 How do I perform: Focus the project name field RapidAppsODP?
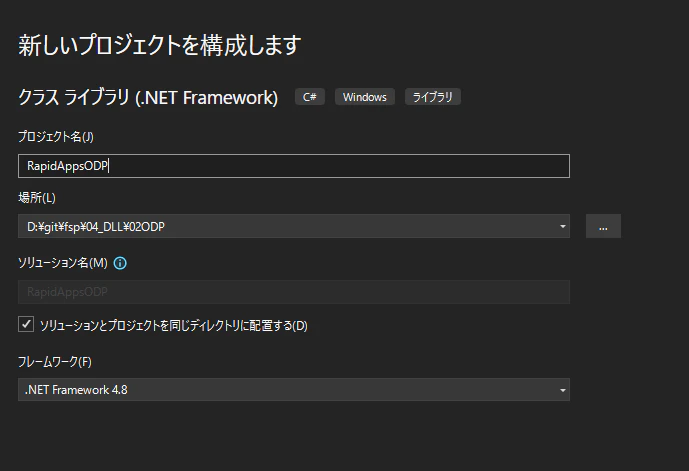(294, 166)
